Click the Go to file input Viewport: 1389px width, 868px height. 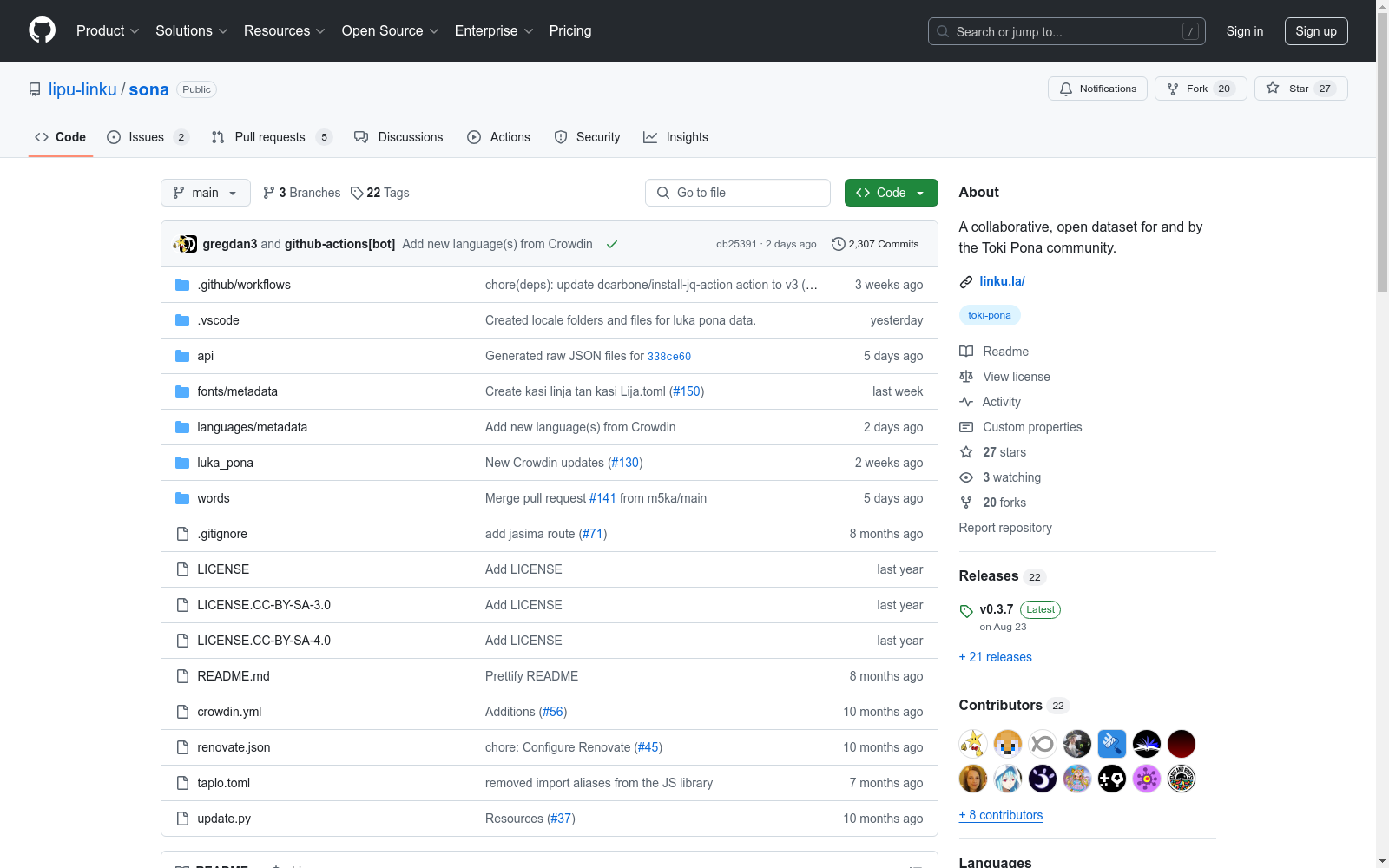738,193
